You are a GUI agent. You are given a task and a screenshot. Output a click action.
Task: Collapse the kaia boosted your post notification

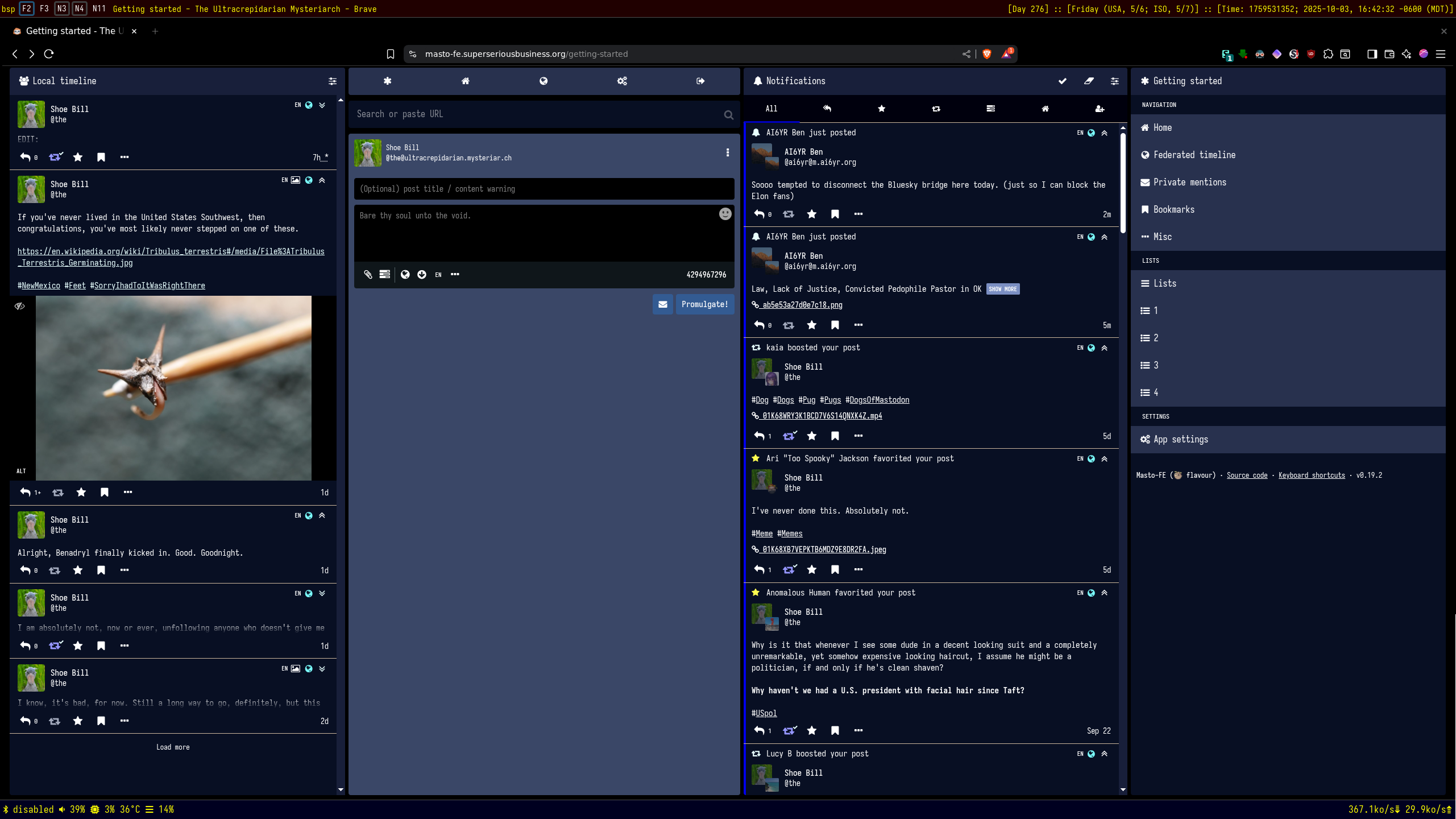(1104, 348)
